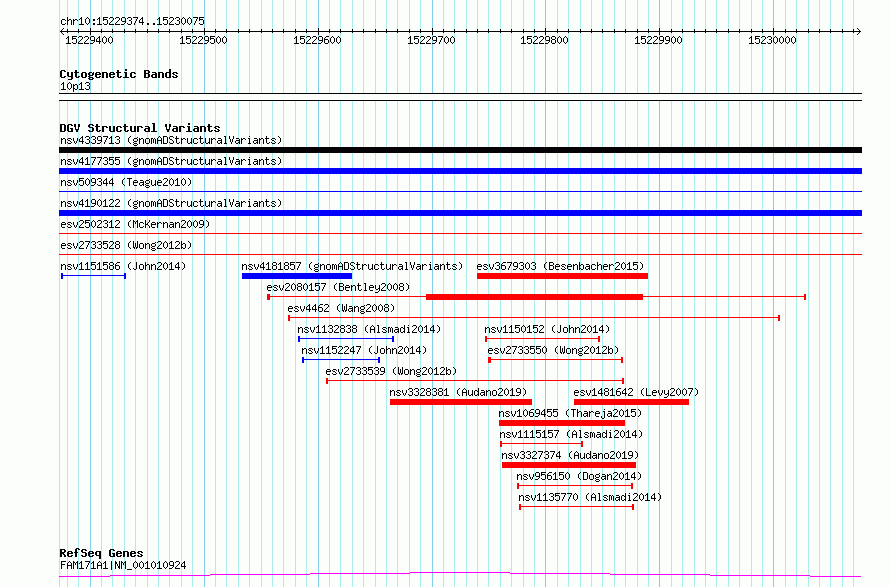Click the blue nsv1152247 variant span
890x587 pixels.
click(x=341, y=360)
